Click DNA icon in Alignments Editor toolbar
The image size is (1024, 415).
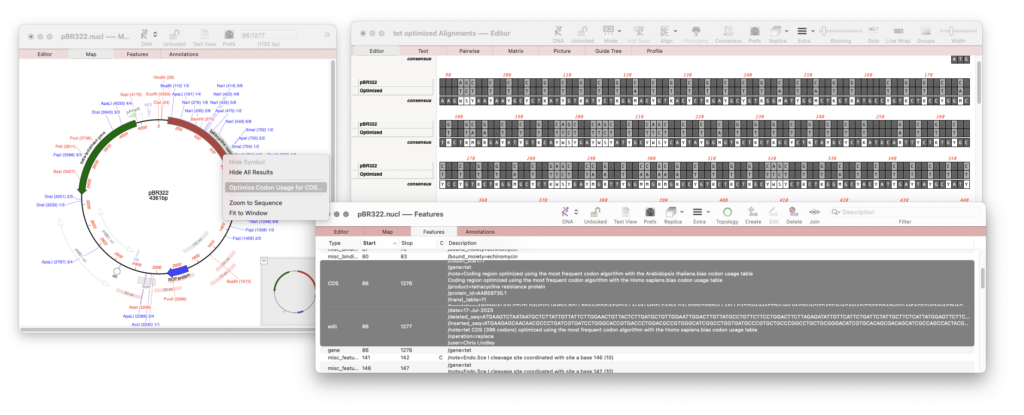pyautogui.click(x=557, y=30)
